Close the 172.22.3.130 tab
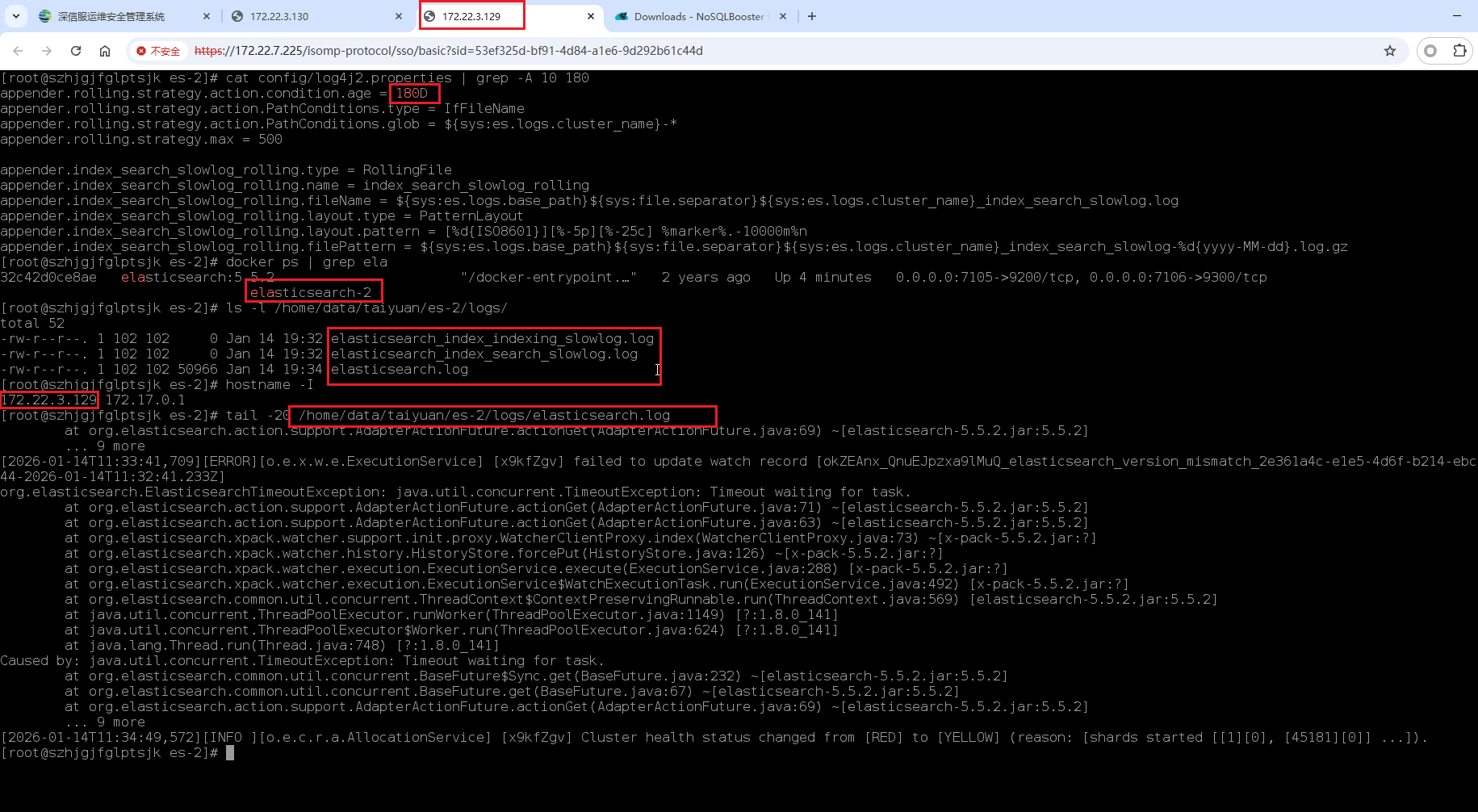This screenshot has width=1478, height=812. tap(399, 16)
